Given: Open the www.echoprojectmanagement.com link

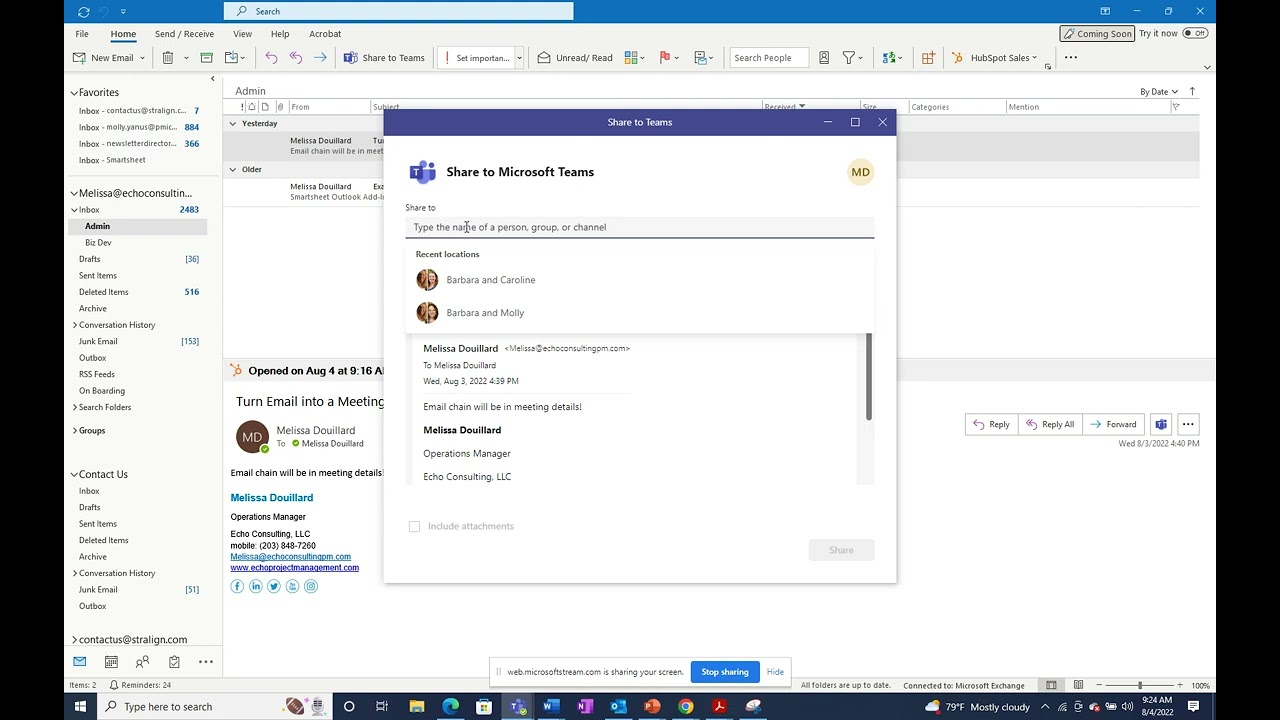Looking at the screenshot, I should click(x=295, y=568).
